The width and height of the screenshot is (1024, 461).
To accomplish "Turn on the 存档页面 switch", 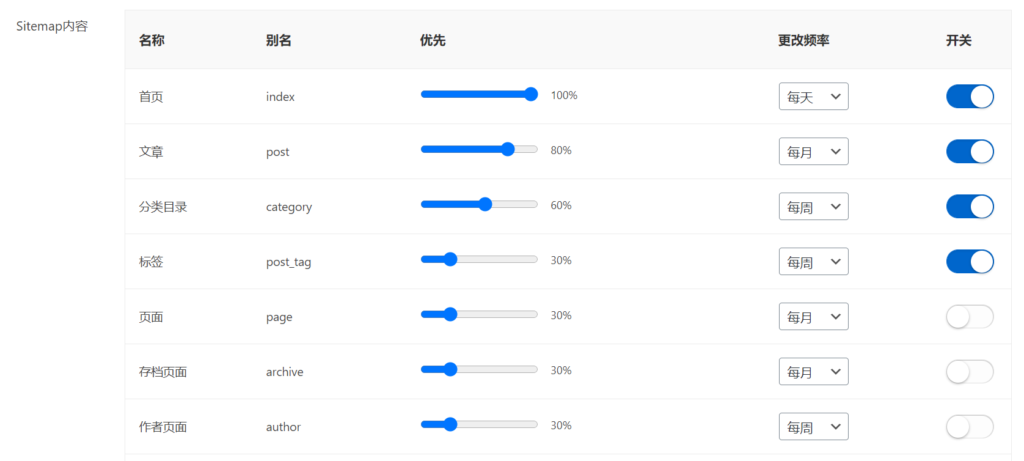I will tap(969, 371).
